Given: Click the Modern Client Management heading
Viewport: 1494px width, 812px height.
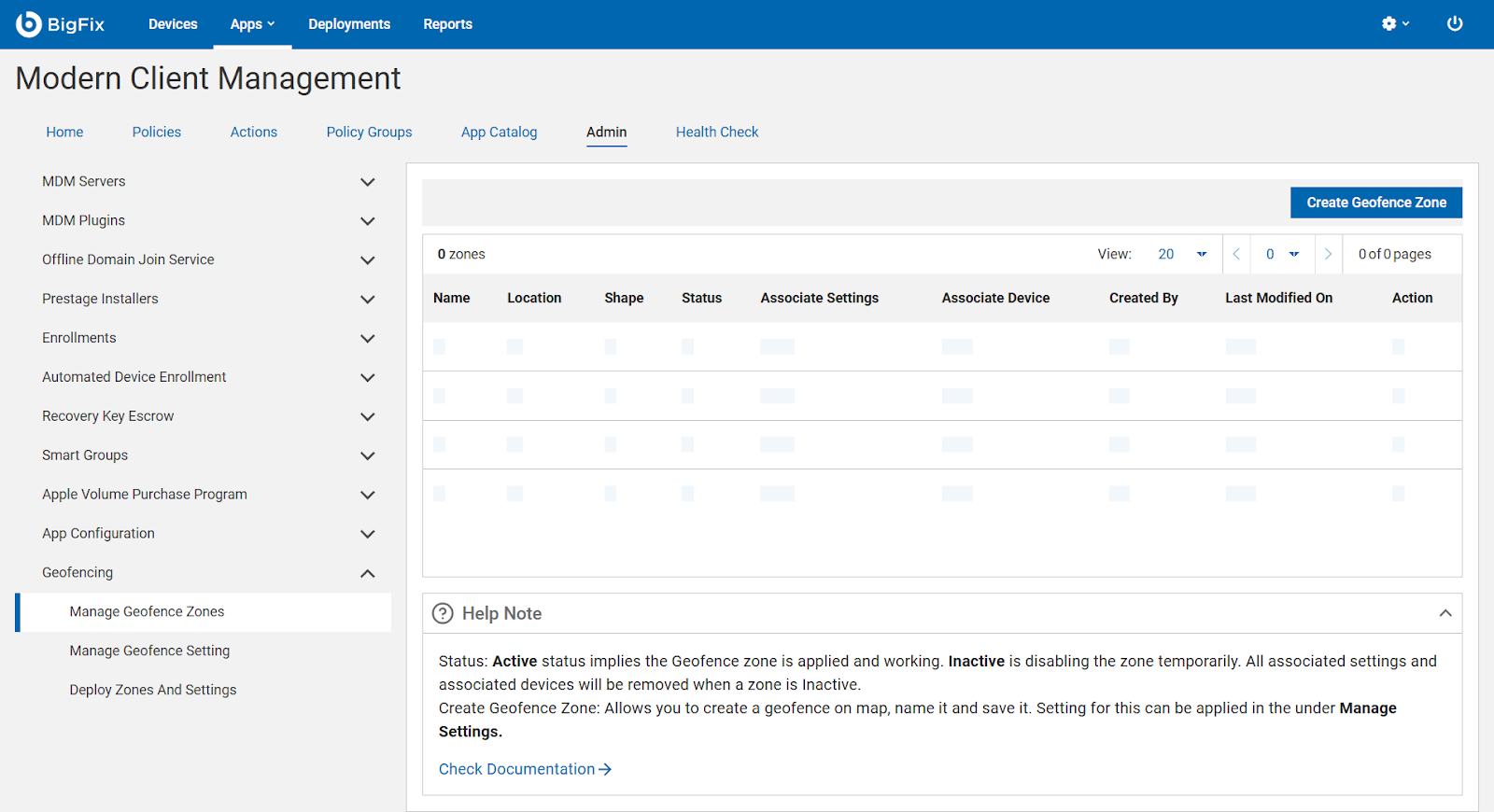Looking at the screenshot, I should (208, 78).
